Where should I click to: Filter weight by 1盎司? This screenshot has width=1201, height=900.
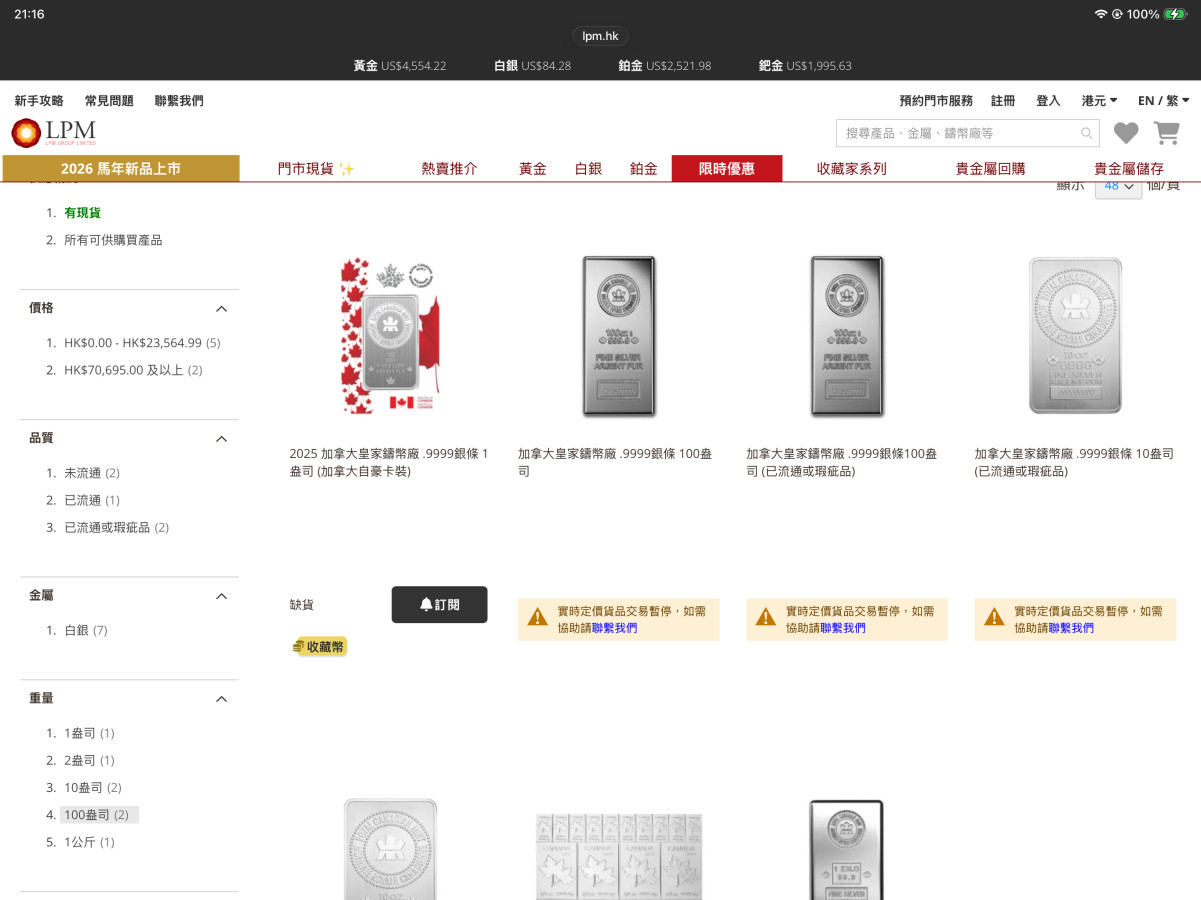89,733
